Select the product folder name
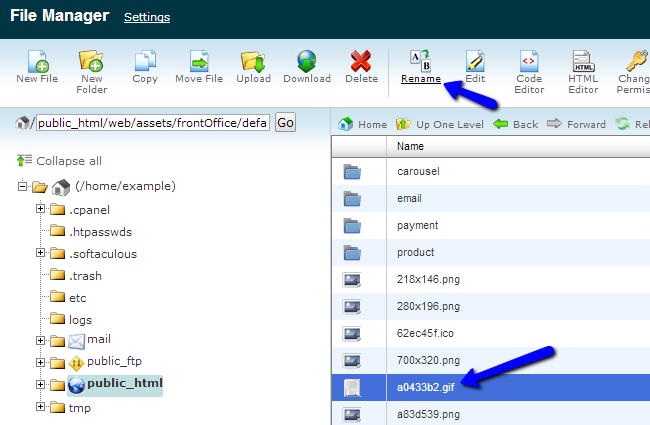Screen dimensions: 650x425 [x=415, y=252]
